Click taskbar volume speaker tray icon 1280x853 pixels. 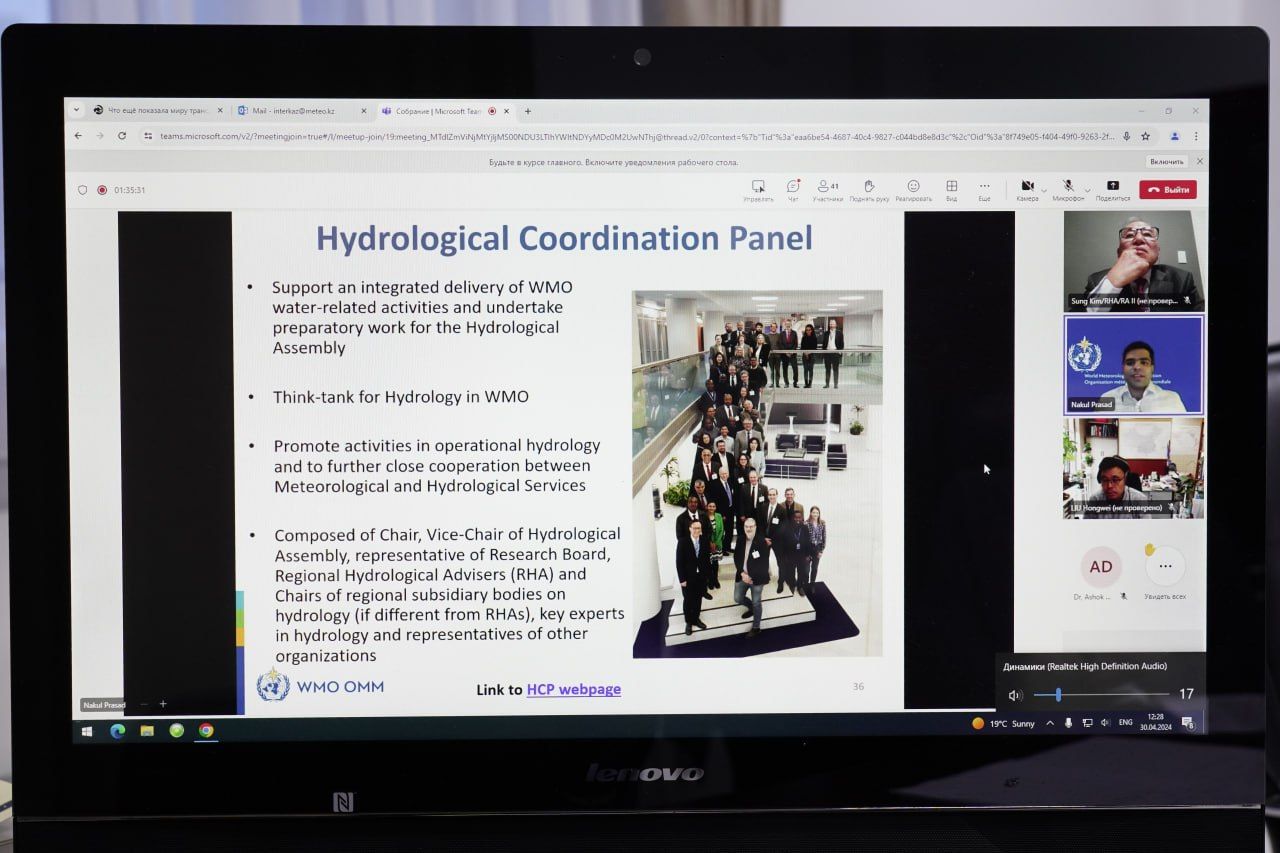[1105, 723]
